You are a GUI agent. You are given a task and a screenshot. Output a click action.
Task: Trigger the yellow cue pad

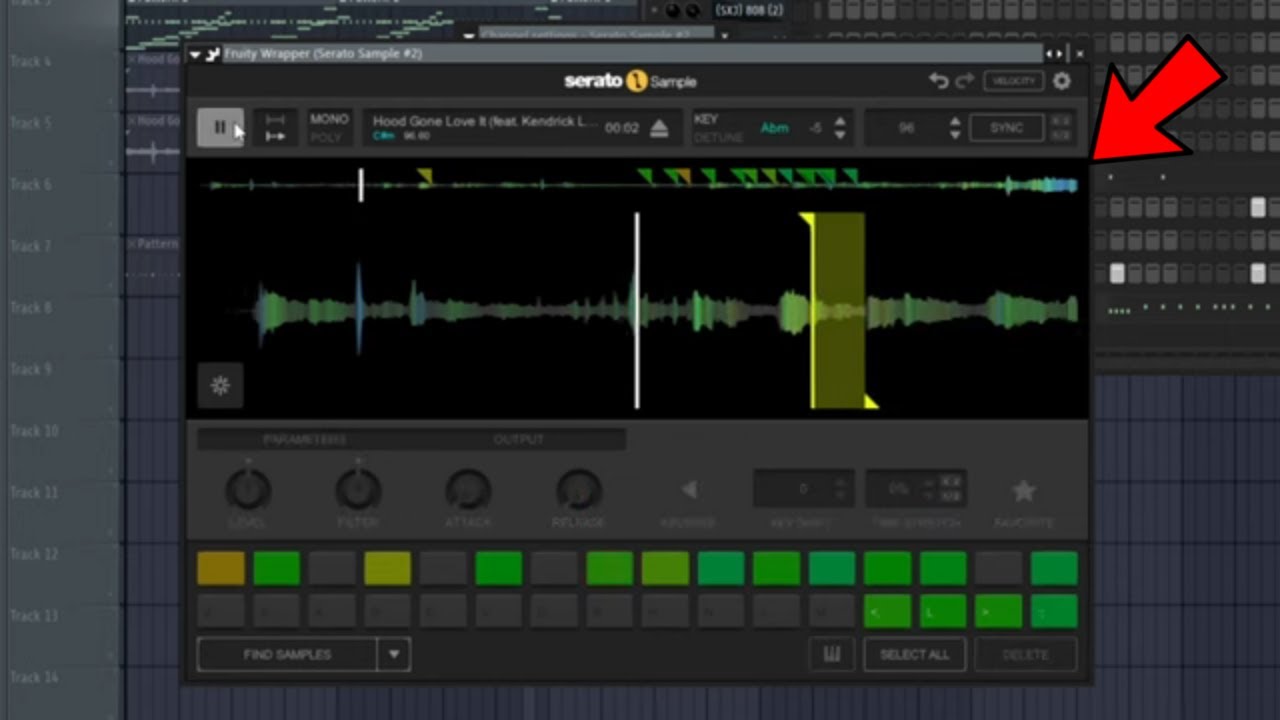point(387,568)
